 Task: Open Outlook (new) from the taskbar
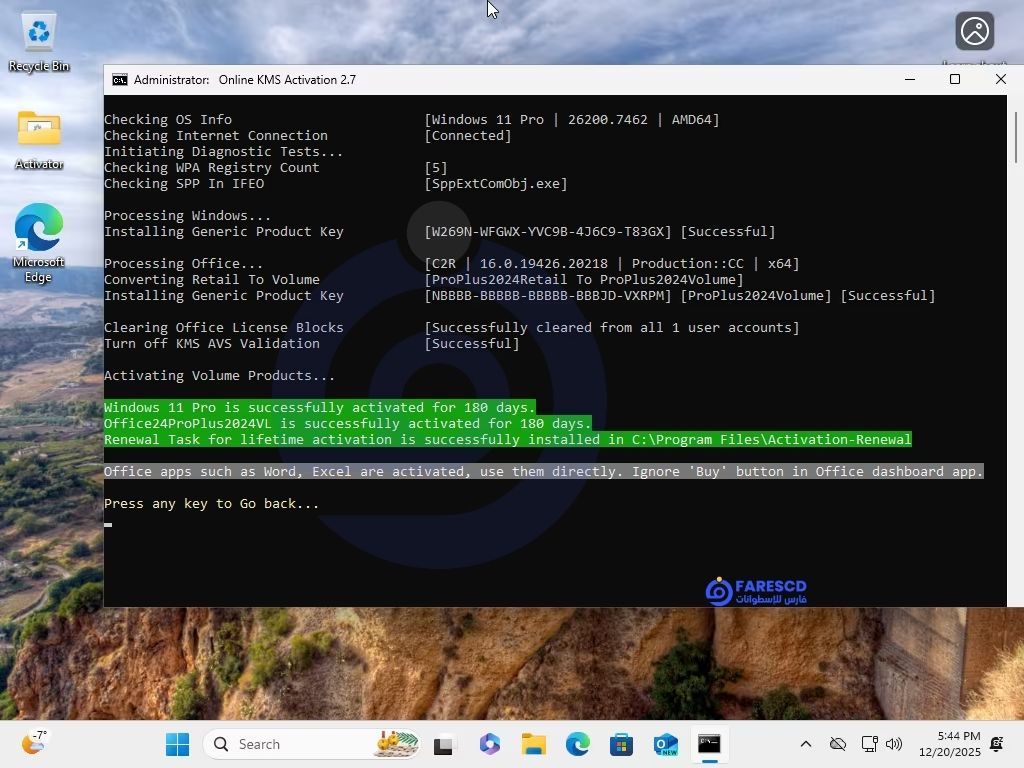[665, 745]
